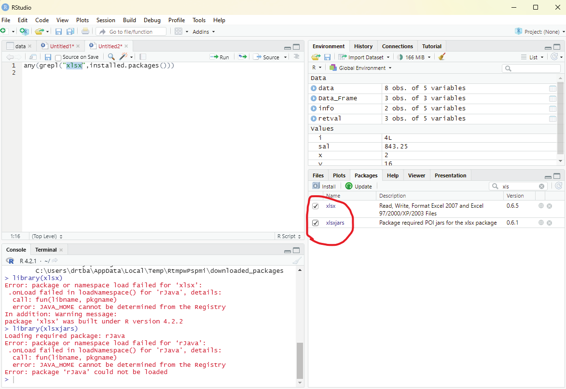Click the Go to file/function field
Viewport: 566px width, 389px height.
click(131, 32)
